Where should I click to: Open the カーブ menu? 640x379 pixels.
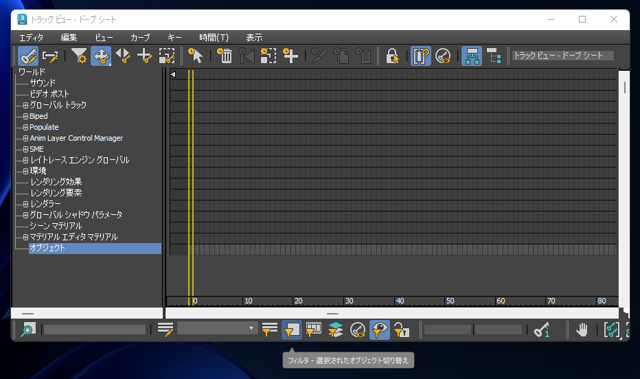[140, 38]
